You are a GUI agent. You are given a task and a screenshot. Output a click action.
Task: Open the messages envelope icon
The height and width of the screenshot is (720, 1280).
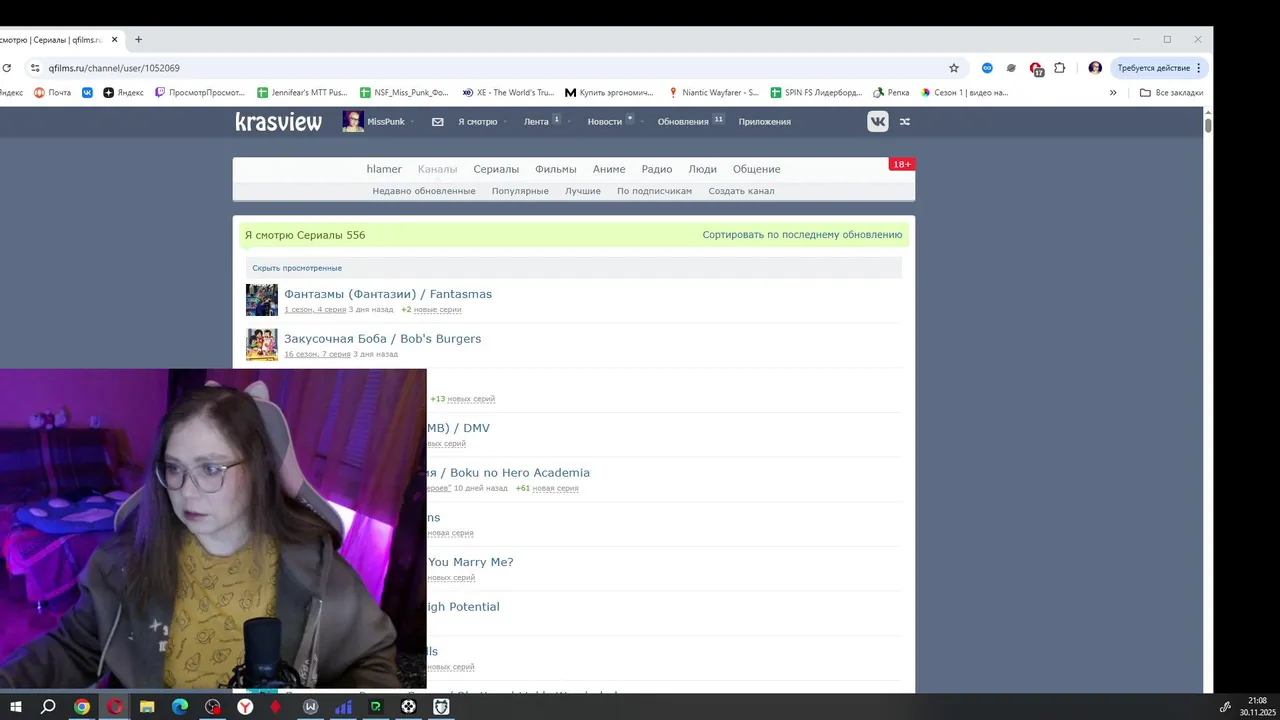point(437,122)
